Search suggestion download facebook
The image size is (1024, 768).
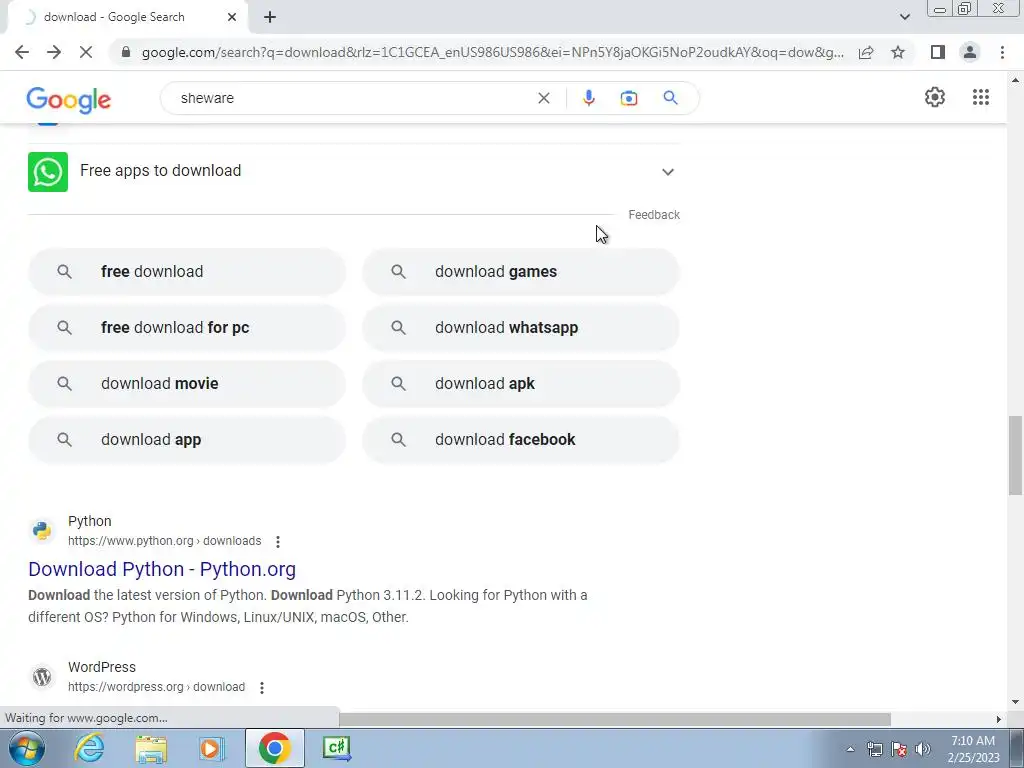[521, 440]
